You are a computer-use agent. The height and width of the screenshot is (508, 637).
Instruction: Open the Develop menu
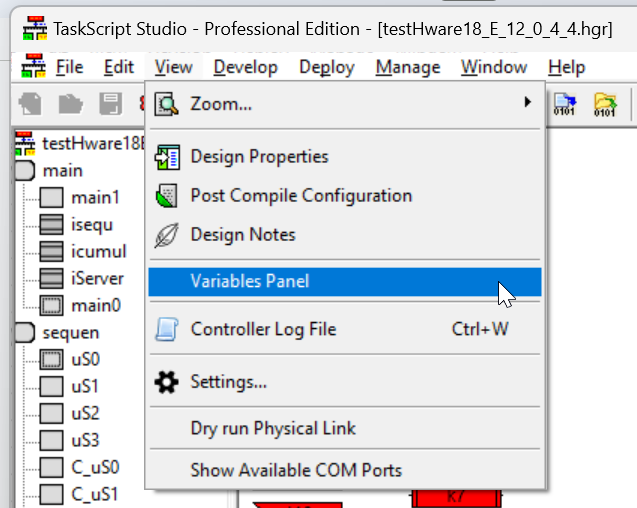click(x=245, y=67)
